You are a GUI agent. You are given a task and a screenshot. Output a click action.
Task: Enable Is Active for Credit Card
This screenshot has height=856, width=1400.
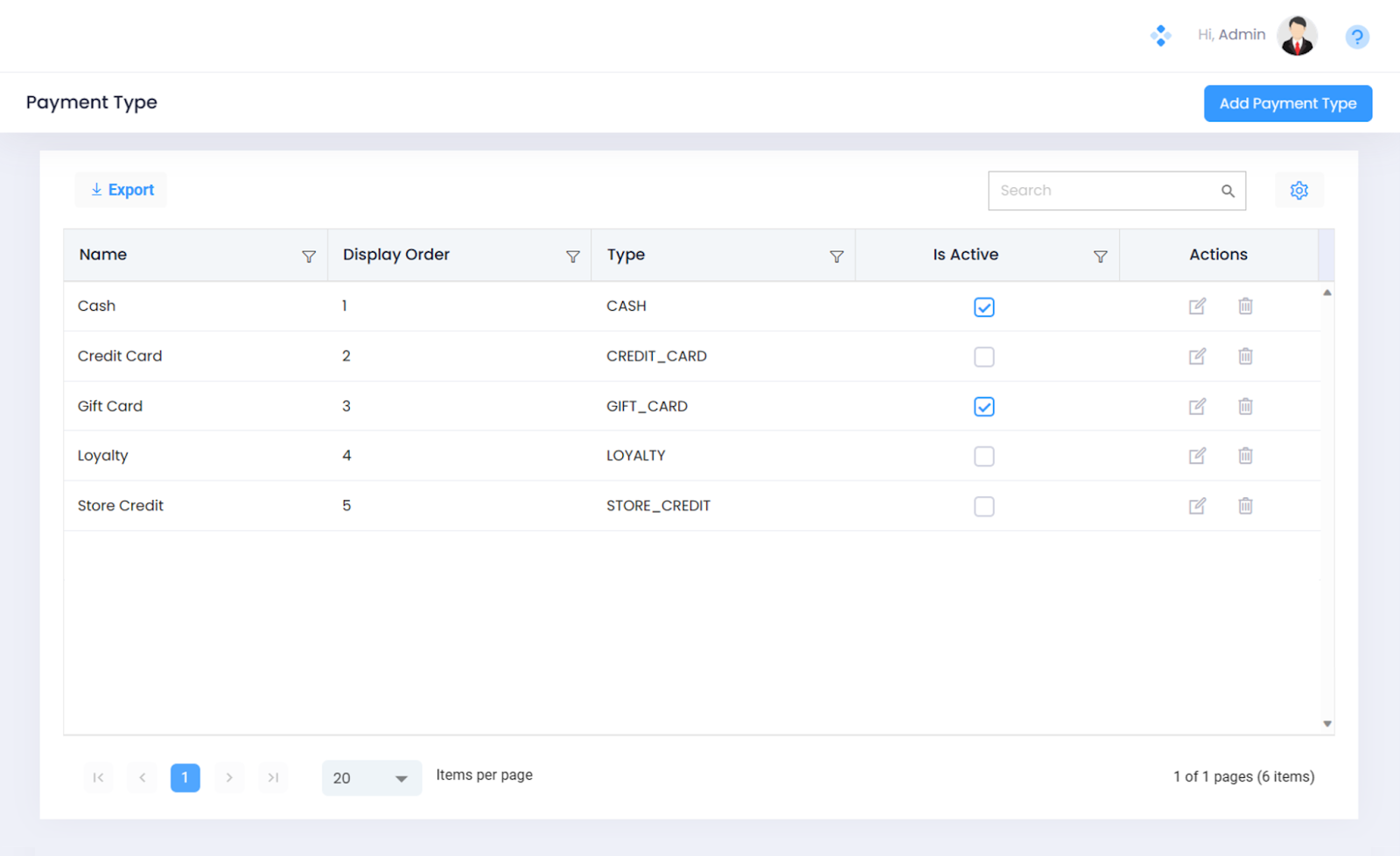pyautogui.click(x=983, y=357)
